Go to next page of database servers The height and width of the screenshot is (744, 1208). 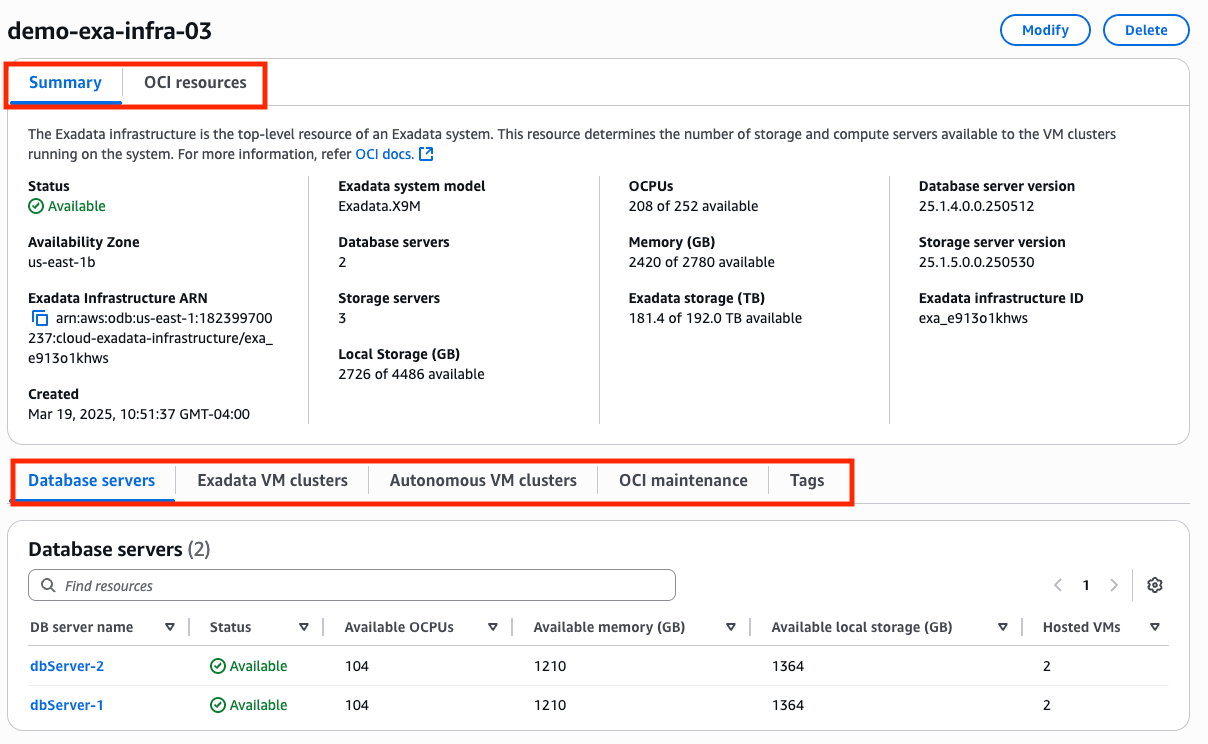(1114, 585)
